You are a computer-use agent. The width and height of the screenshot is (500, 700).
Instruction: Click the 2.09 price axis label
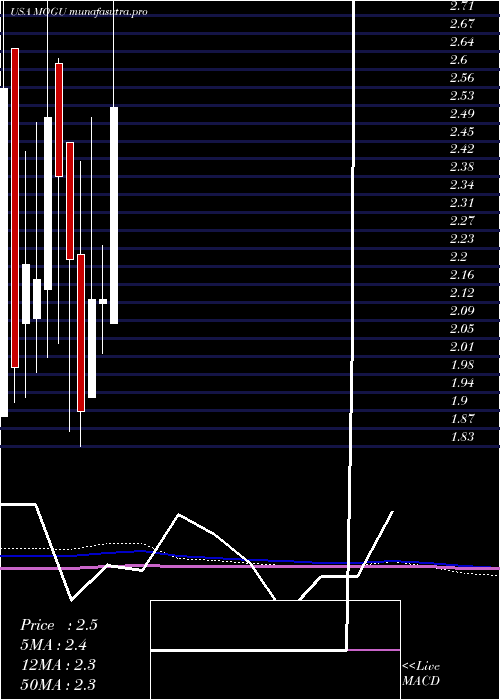(462, 310)
